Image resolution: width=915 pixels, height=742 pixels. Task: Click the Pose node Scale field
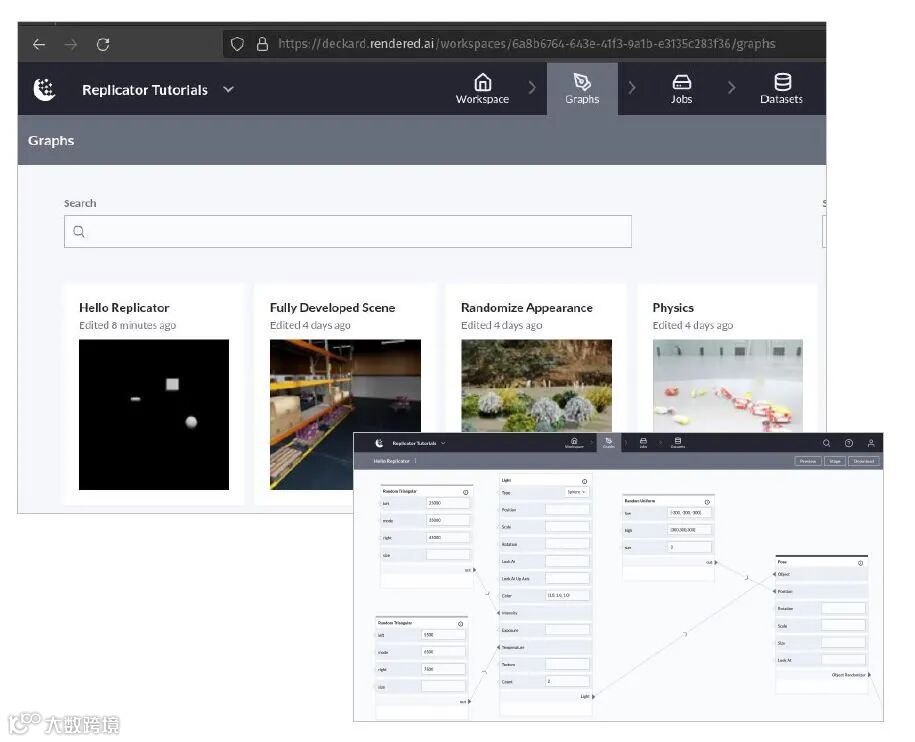click(843, 626)
